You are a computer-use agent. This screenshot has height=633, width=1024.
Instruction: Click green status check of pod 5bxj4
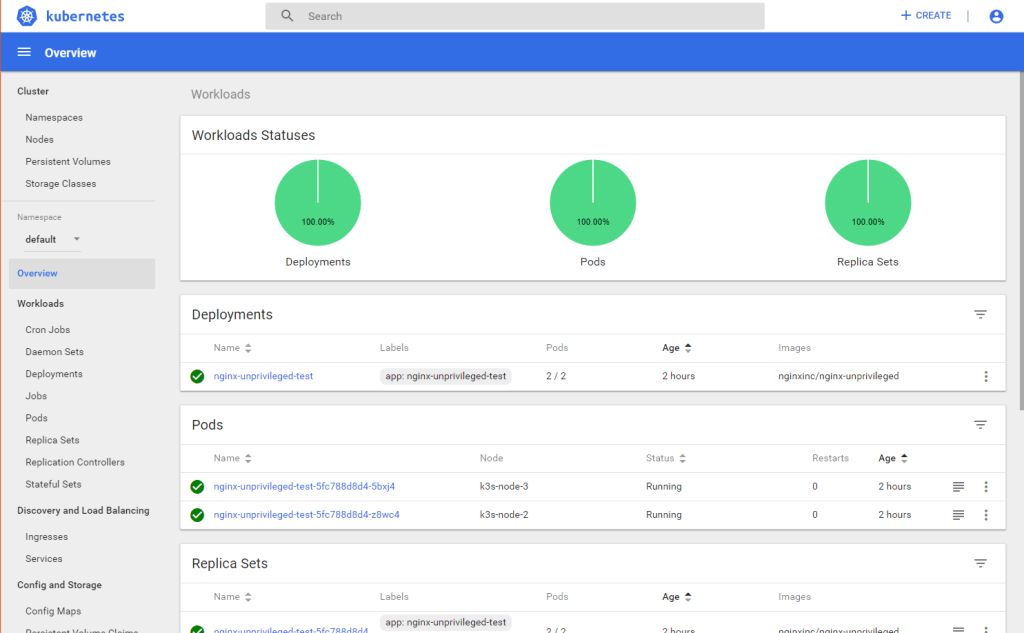coord(197,487)
